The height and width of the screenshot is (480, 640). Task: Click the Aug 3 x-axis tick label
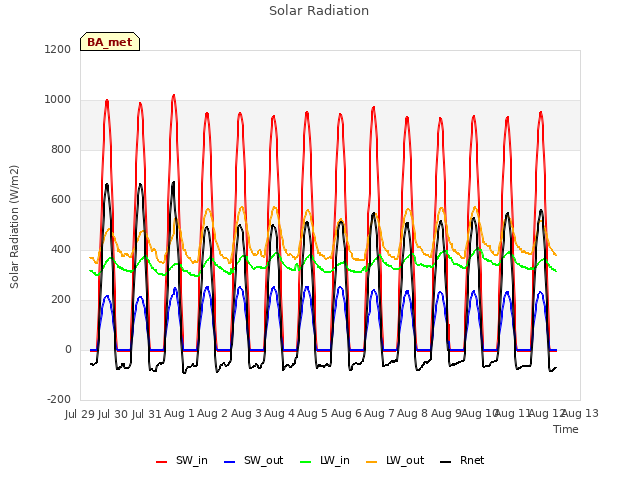[247, 414]
